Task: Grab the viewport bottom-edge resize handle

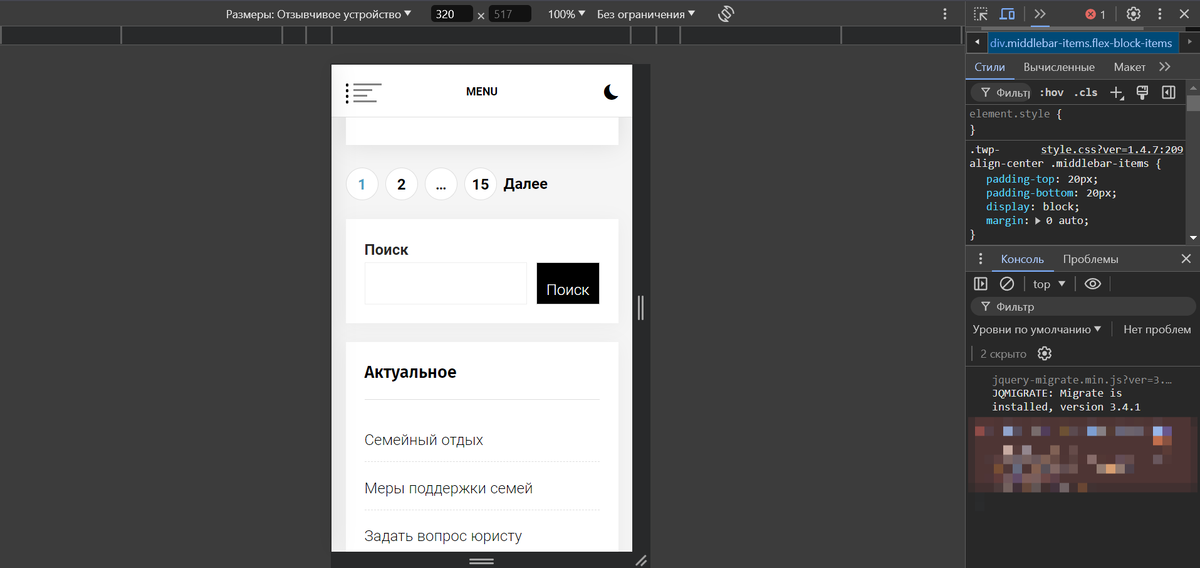Action: [x=482, y=561]
